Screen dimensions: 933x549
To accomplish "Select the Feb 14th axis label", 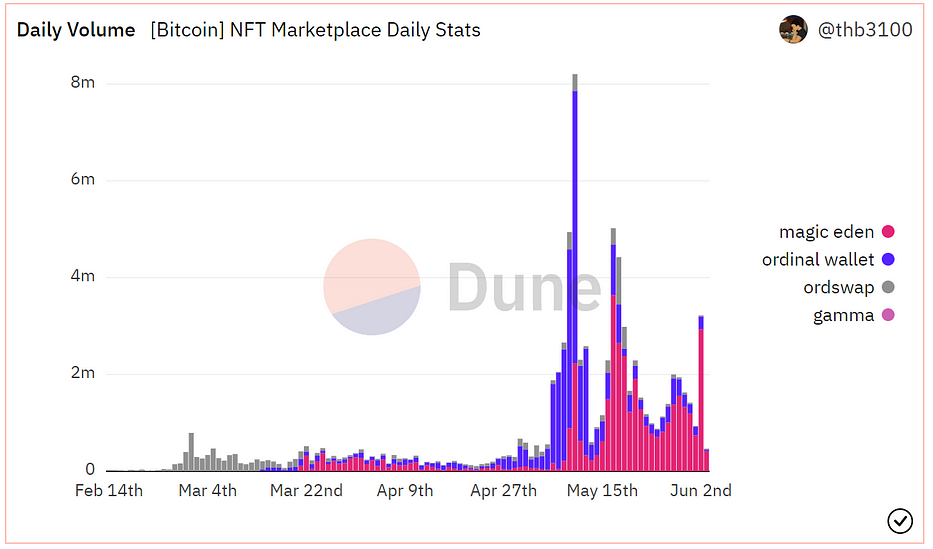I will (x=109, y=491).
